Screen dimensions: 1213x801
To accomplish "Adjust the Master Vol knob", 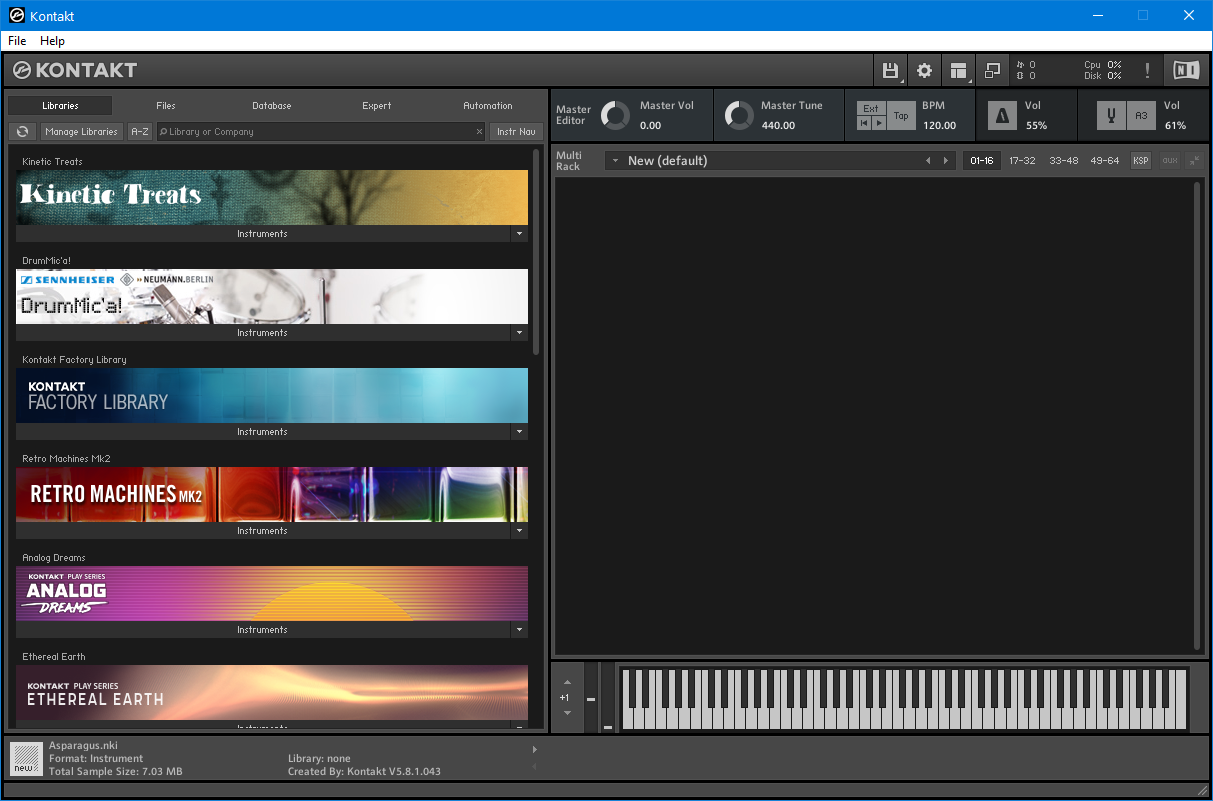I will click(x=615, y=116).
